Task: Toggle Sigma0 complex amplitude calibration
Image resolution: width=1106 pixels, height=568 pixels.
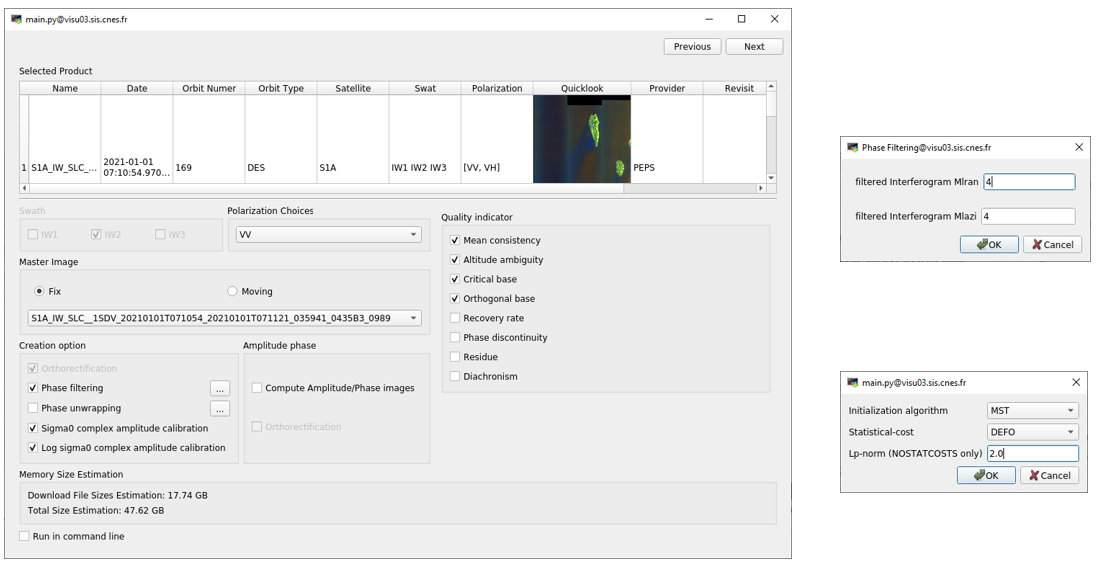Action: 32,428
